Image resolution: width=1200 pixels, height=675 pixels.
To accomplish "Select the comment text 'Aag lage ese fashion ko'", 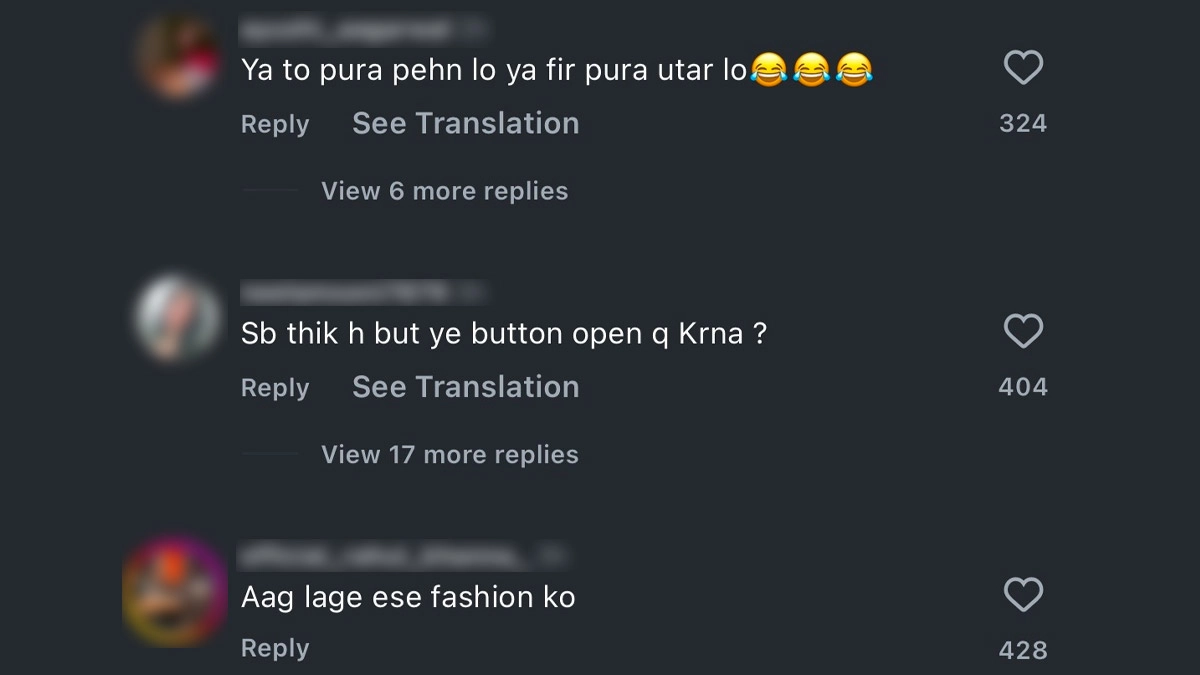I will coord(408,598).
